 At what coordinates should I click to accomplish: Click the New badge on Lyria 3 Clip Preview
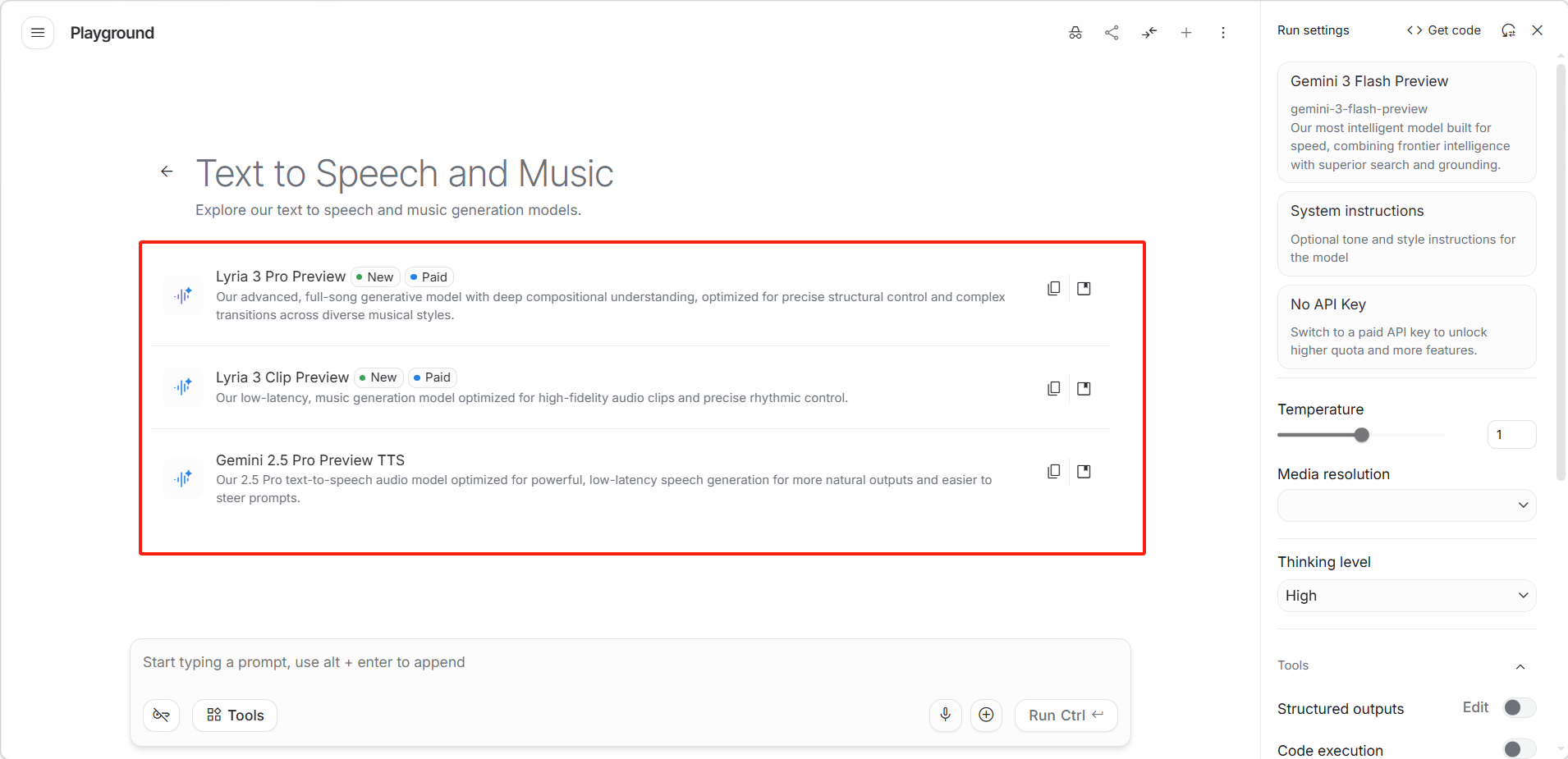click(x=379, y=377)
